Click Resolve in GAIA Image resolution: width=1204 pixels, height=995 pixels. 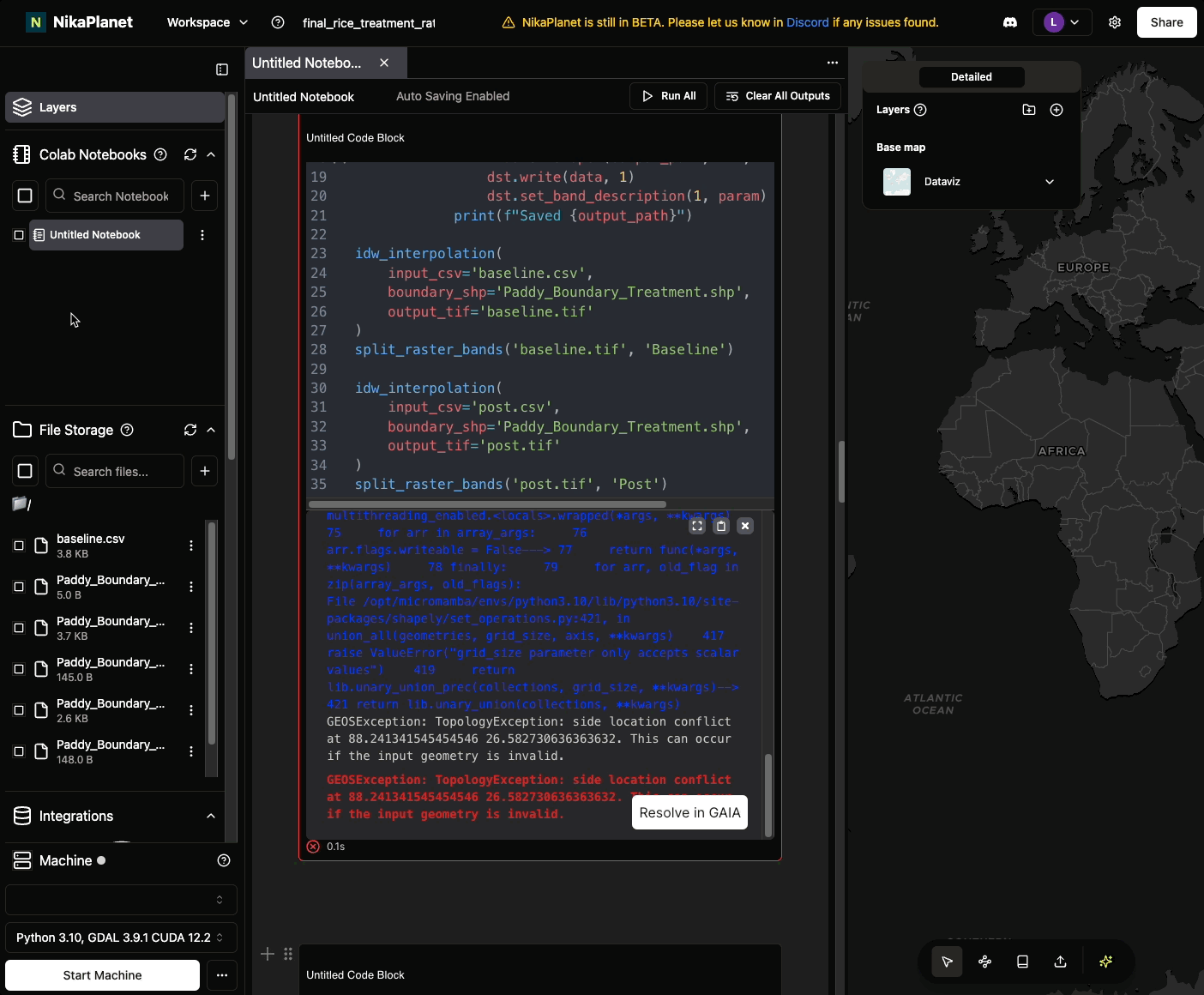(x=689, y=812)
